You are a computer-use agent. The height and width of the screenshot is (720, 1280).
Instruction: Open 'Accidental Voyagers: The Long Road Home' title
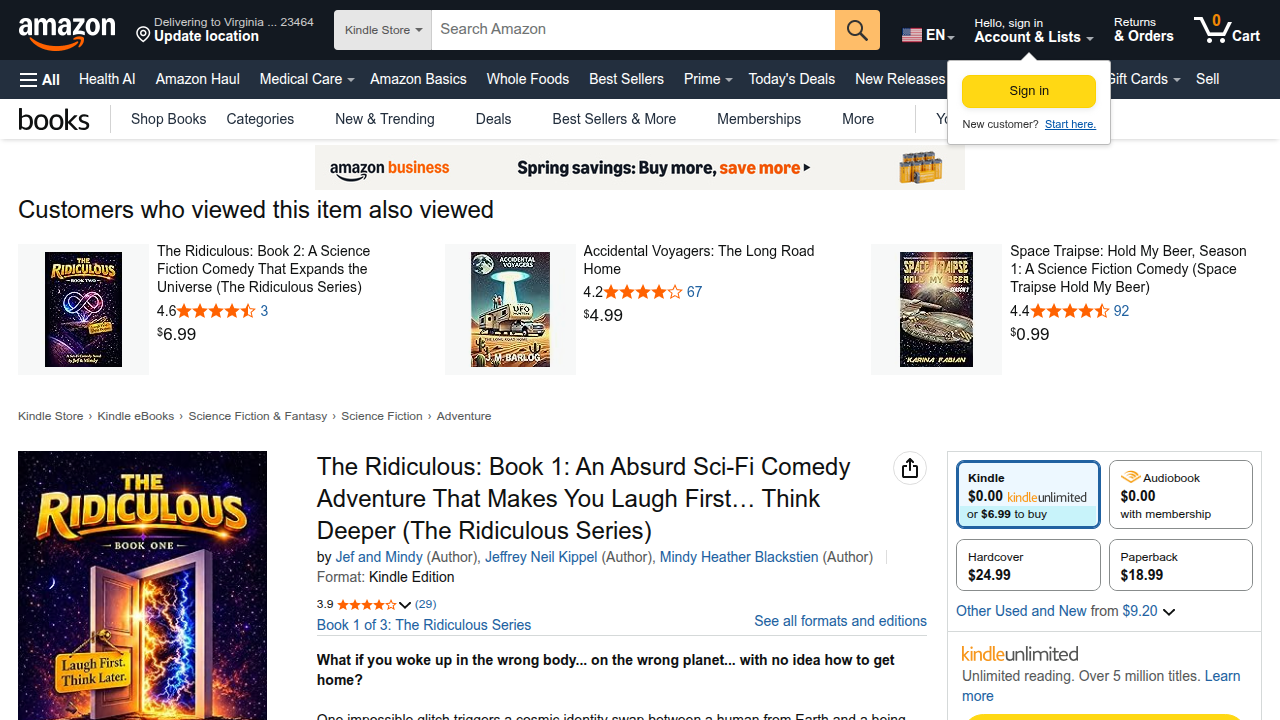tap(699, 260)
